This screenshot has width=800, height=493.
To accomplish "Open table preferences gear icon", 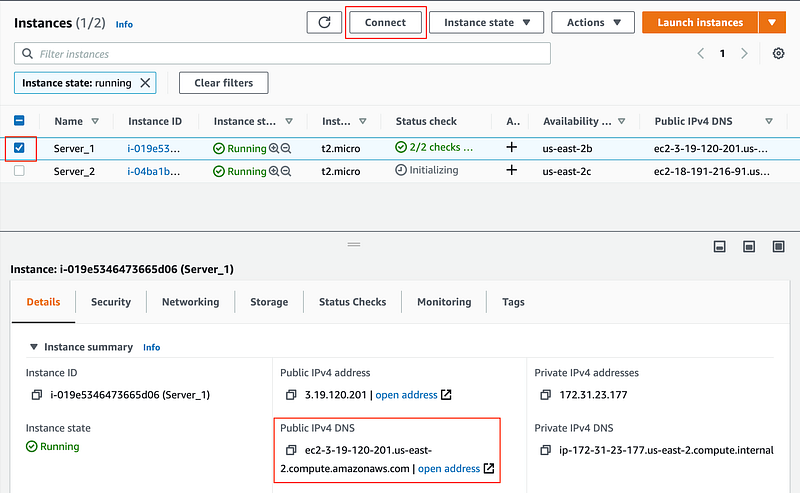I will 779,53.
